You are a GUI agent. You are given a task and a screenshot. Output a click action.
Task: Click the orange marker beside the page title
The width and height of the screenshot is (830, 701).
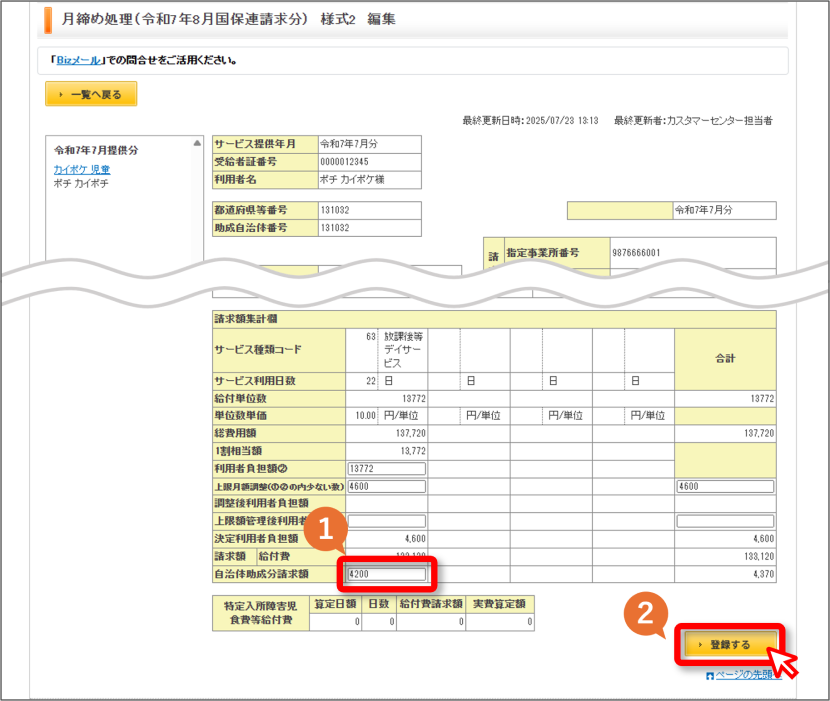pyautogui.click(x=48, y=20)
